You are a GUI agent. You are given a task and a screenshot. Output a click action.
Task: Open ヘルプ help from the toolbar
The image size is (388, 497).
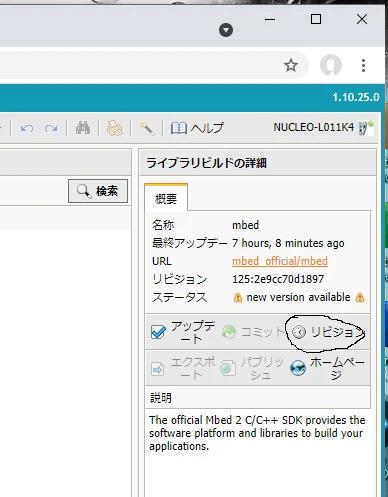pos(197,128)
